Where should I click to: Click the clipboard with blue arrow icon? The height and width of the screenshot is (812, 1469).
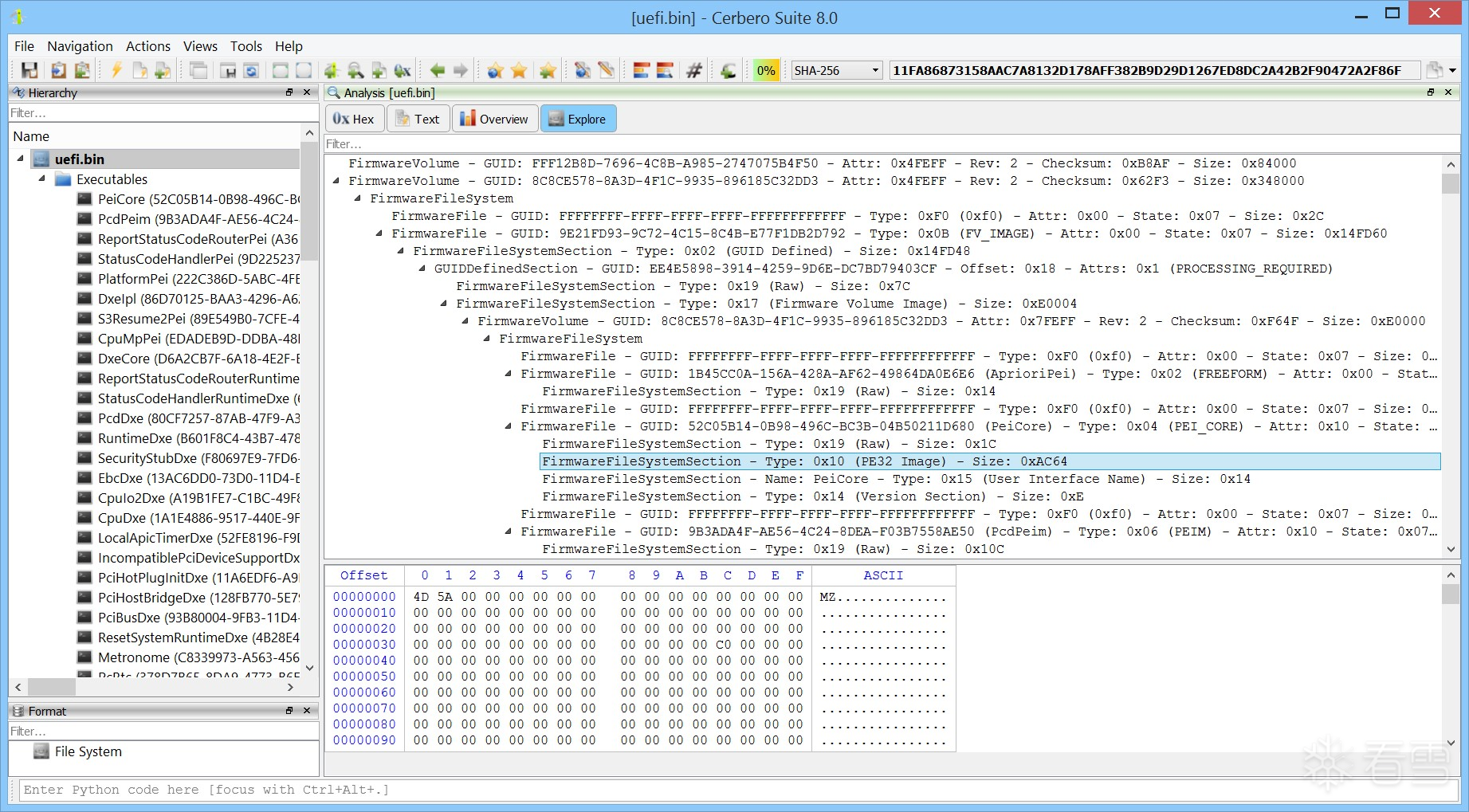58,70
